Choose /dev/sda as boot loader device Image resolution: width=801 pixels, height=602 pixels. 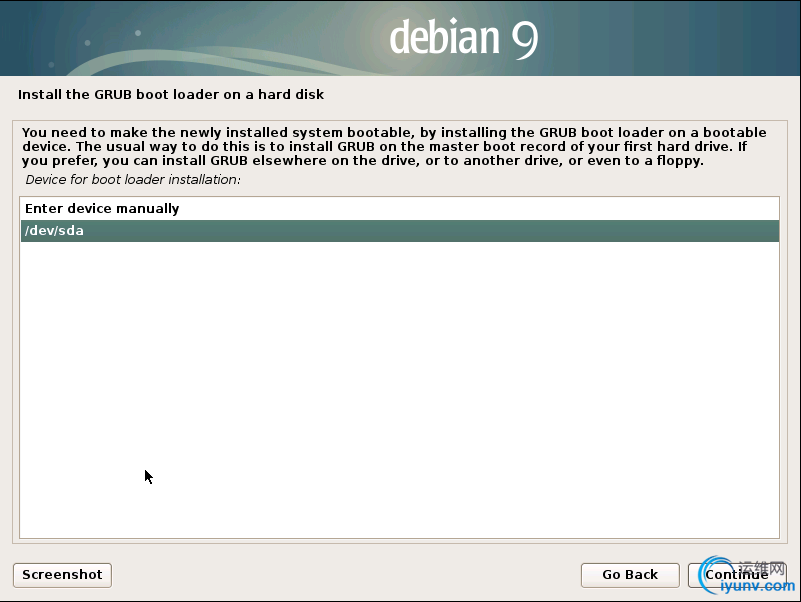click(399, 231)
